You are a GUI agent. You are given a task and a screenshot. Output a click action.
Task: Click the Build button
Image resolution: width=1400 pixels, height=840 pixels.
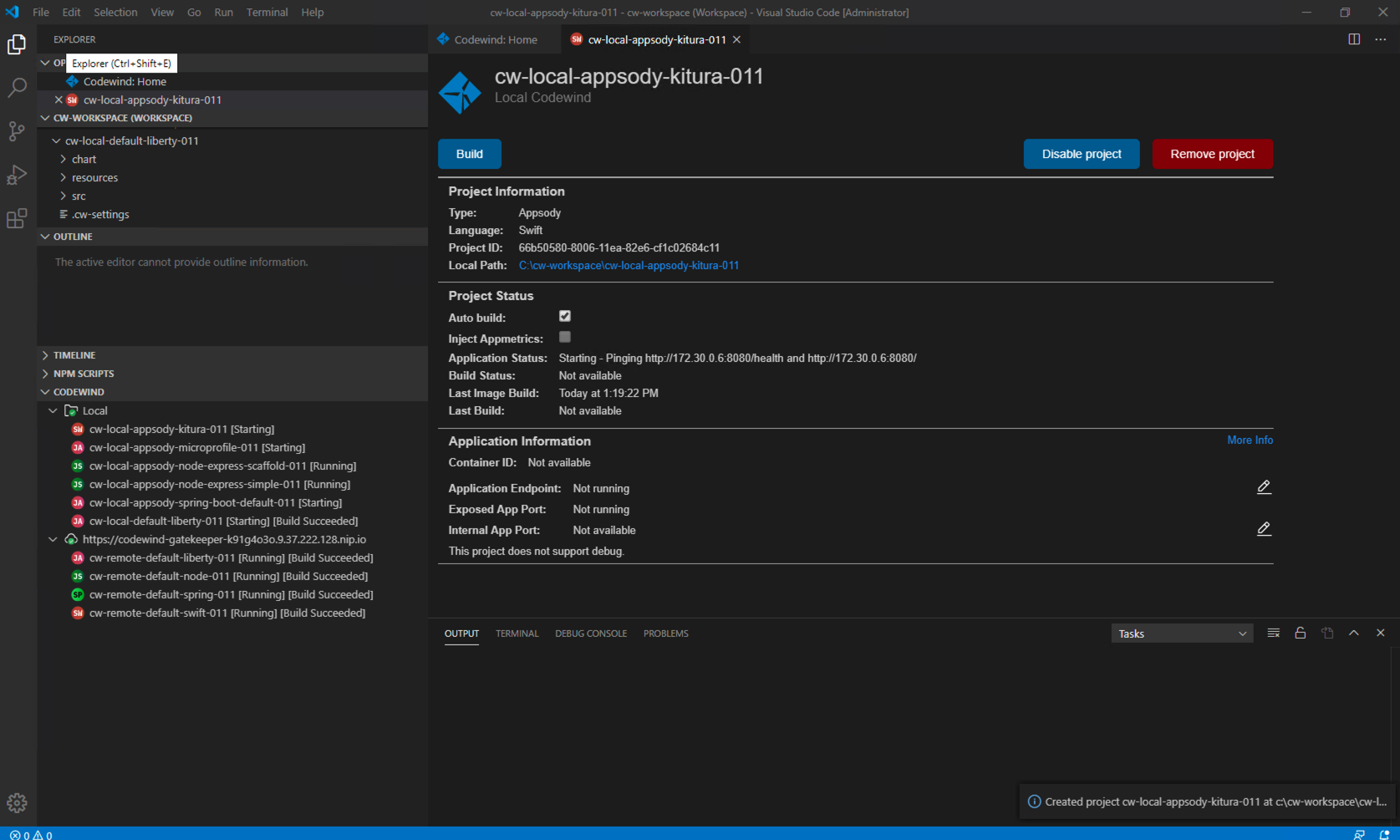[x=469, y=154]
